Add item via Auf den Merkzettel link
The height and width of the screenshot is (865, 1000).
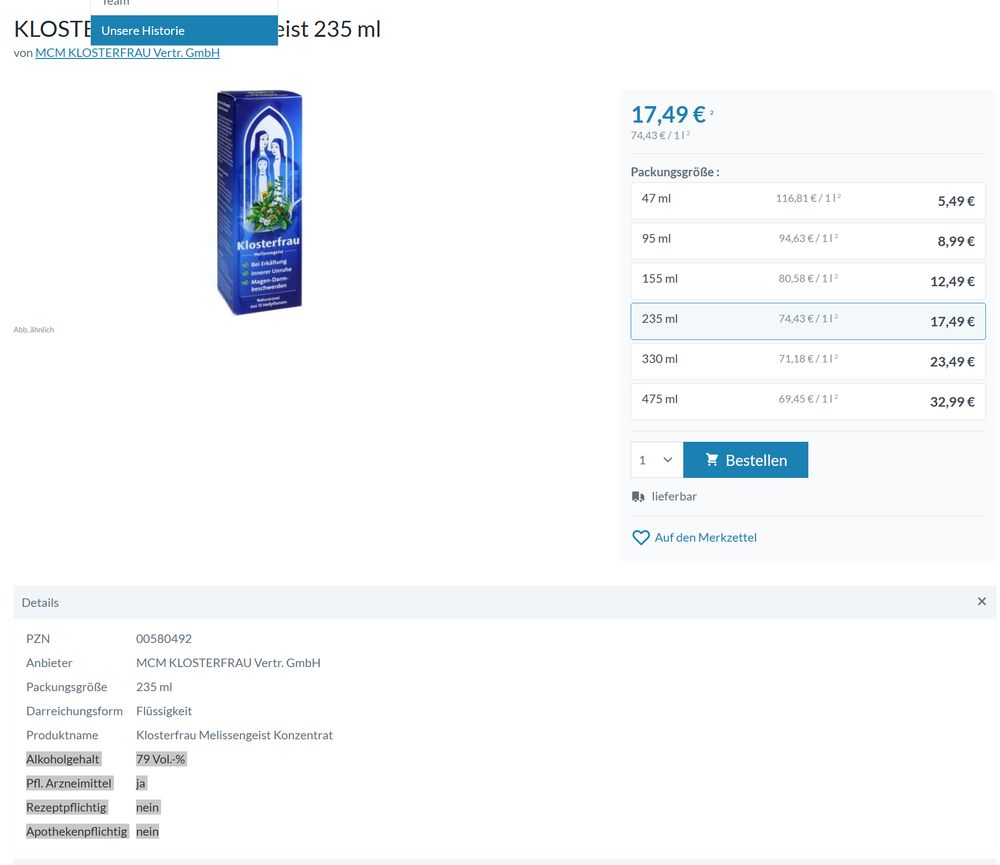click(x=705, y=538)
